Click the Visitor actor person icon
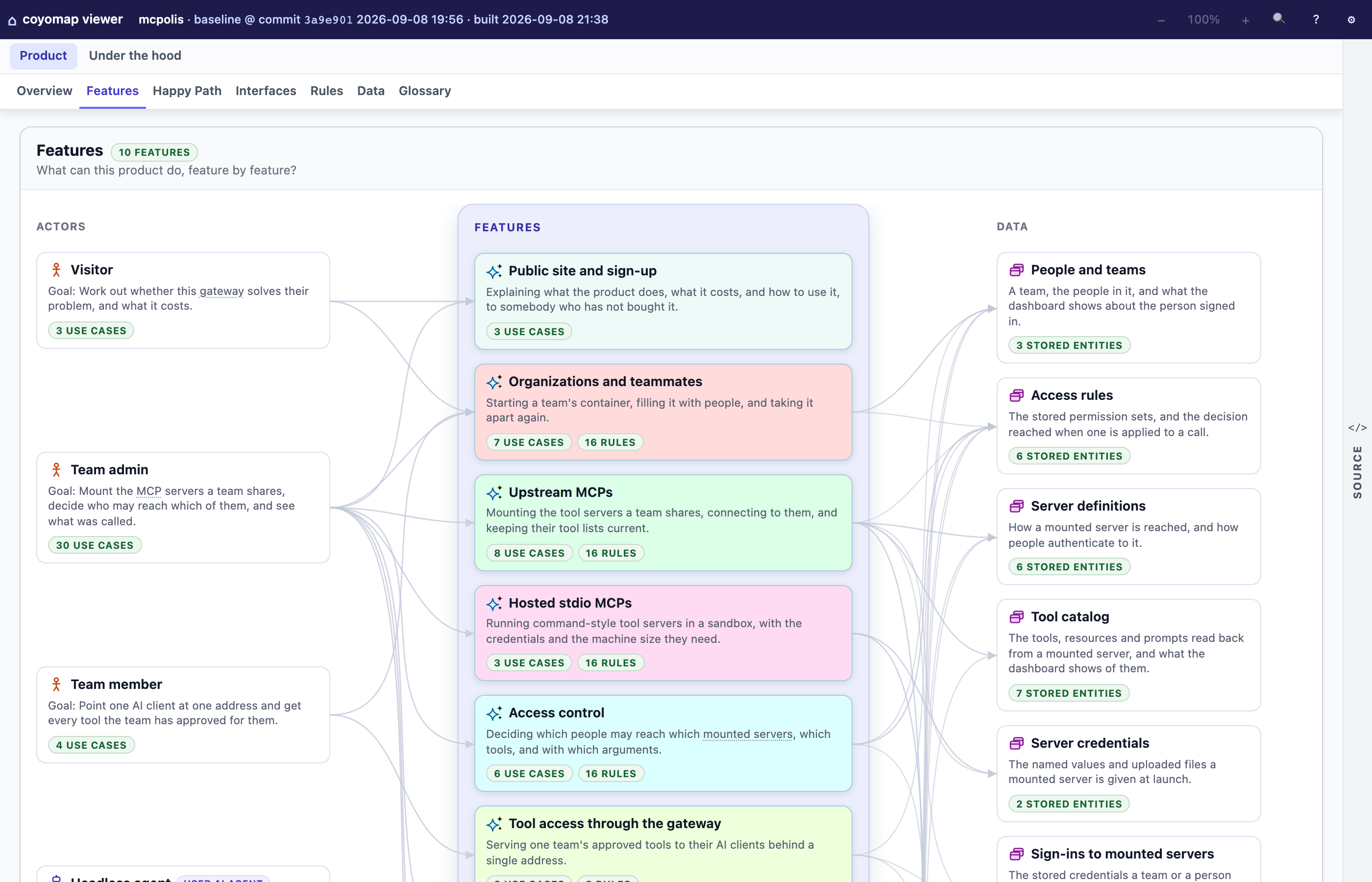The height and width of the screenshot is (882, 1372). pos(56,270)
